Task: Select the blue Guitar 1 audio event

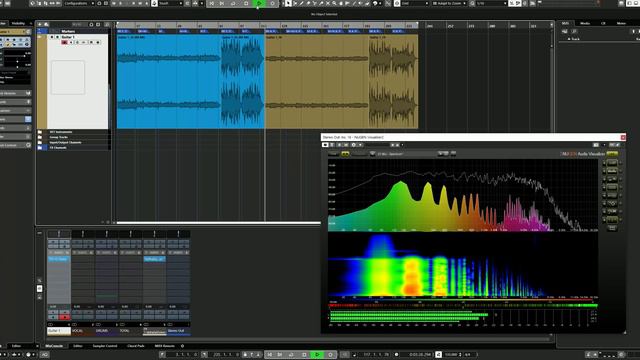Action: click(x=191, y=82)
